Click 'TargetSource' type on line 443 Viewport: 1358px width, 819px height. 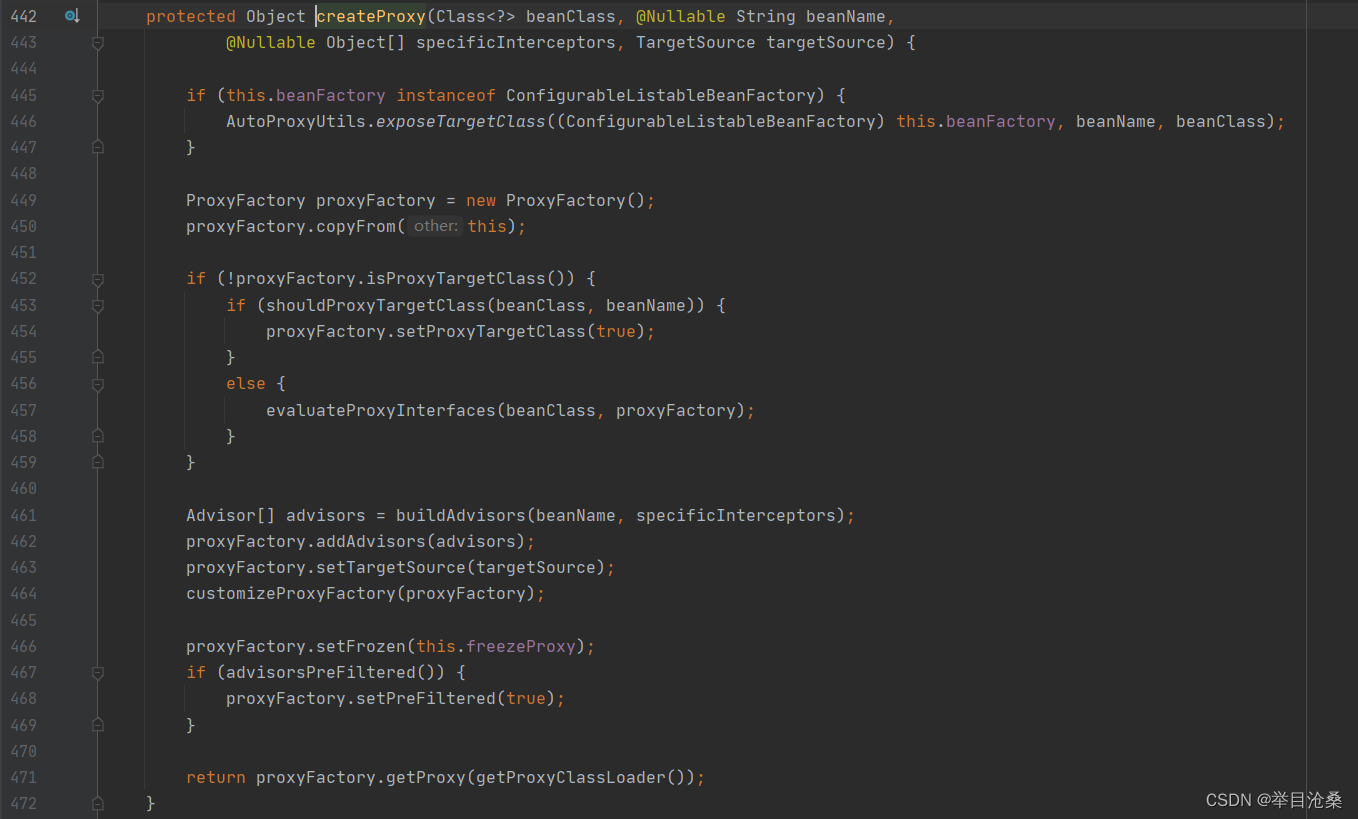pos(696,42)
